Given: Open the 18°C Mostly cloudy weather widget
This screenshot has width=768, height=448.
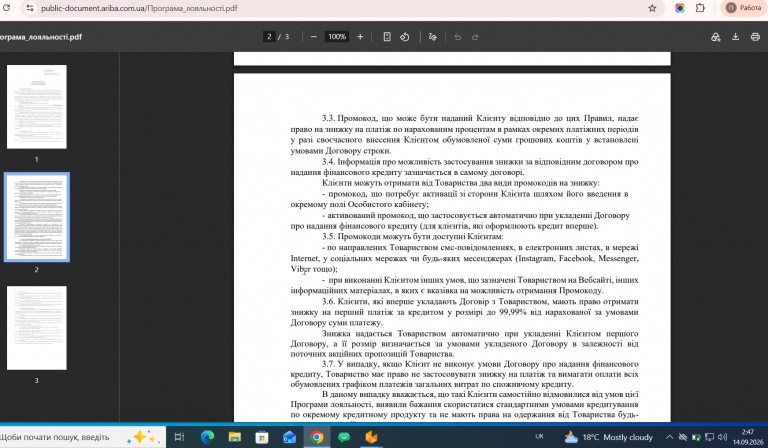Looking at the screenshot, I should pyautogui.click(x=608, y=437).
